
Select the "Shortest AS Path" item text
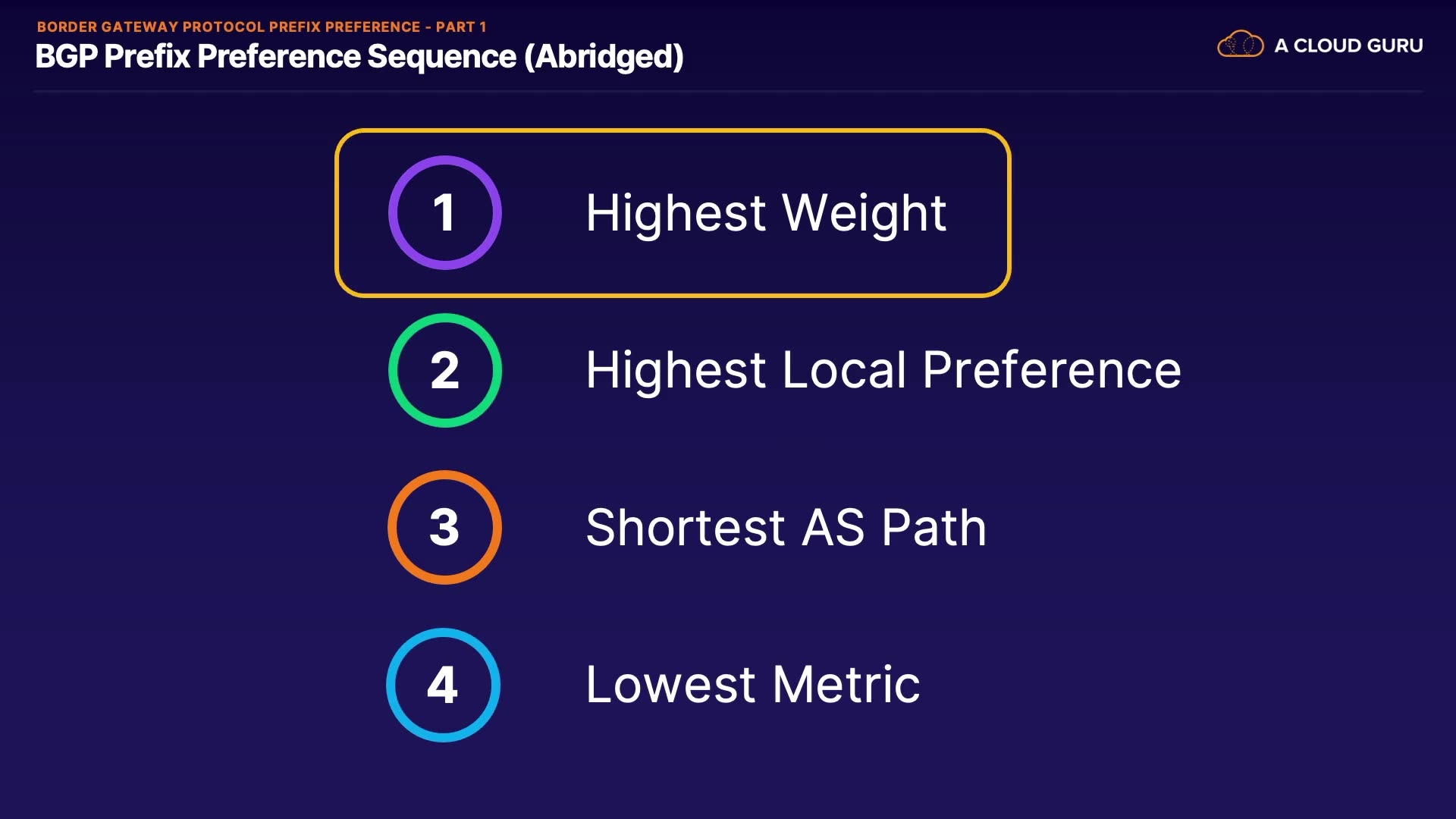(x=786, y=527)
